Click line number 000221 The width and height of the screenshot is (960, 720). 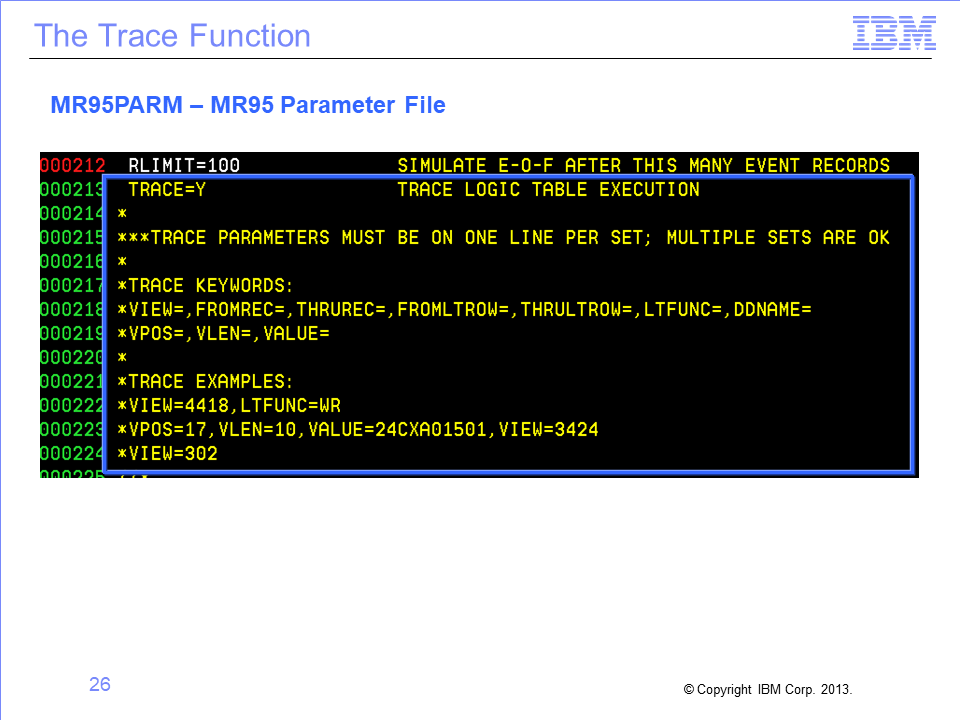coord(72,381)
